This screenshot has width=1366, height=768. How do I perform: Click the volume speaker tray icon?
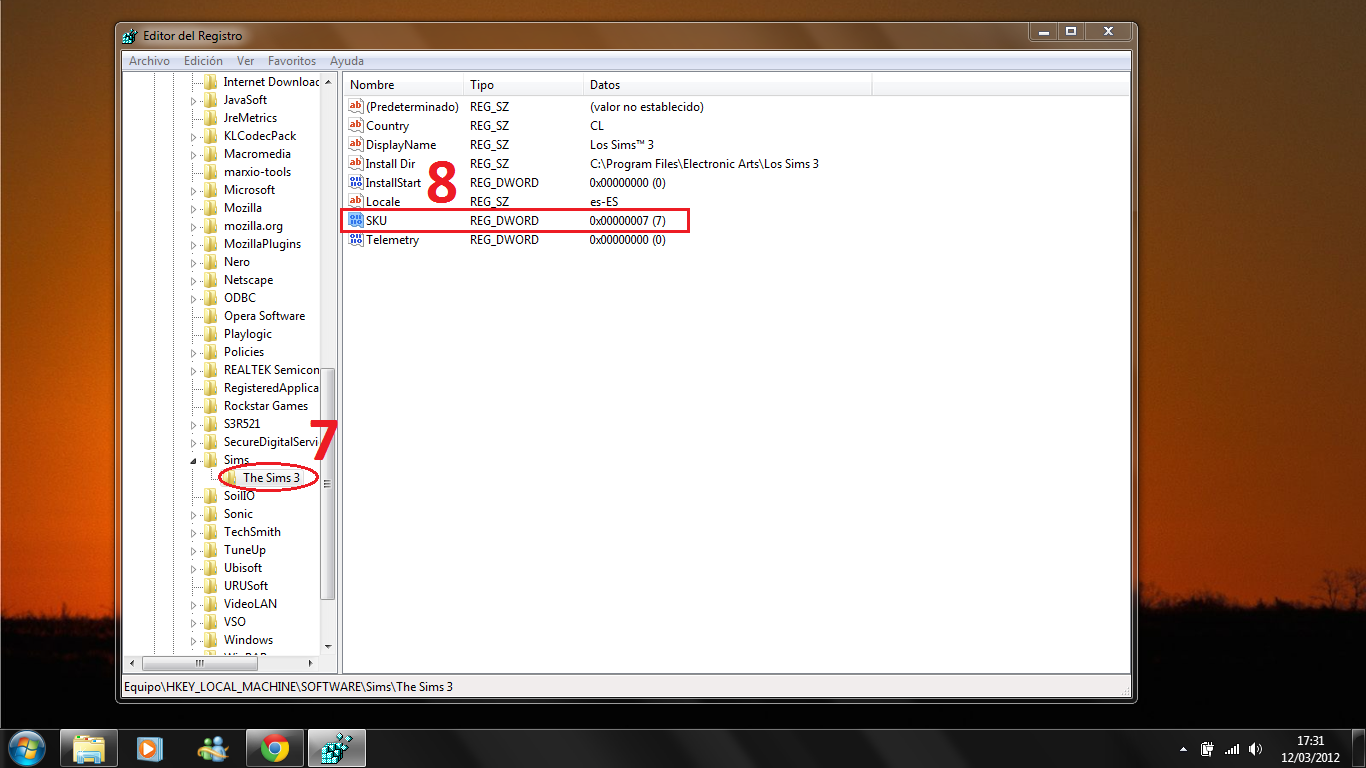(1256, 748)
